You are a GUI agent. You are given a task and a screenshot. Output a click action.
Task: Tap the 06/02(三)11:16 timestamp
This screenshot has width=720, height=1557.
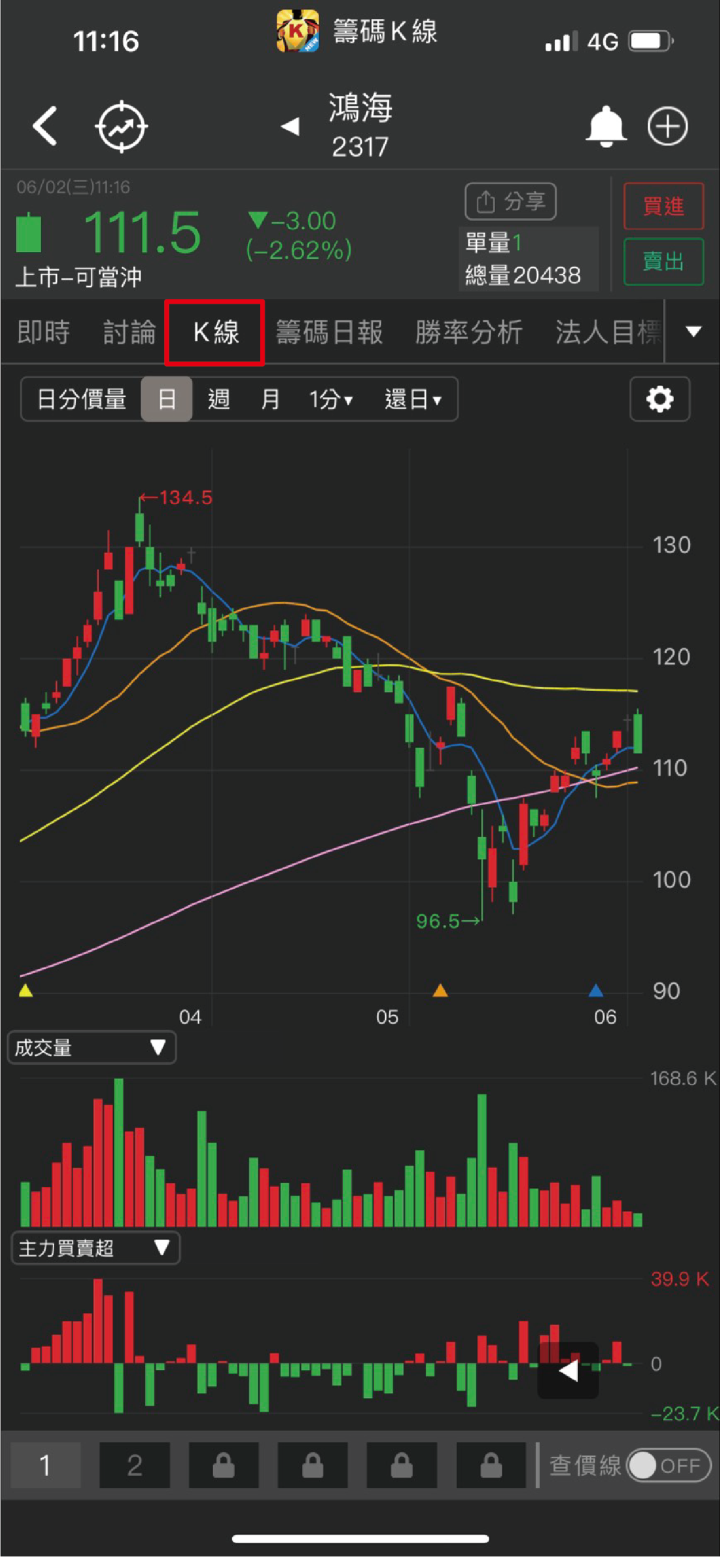(x=73, y=187)
